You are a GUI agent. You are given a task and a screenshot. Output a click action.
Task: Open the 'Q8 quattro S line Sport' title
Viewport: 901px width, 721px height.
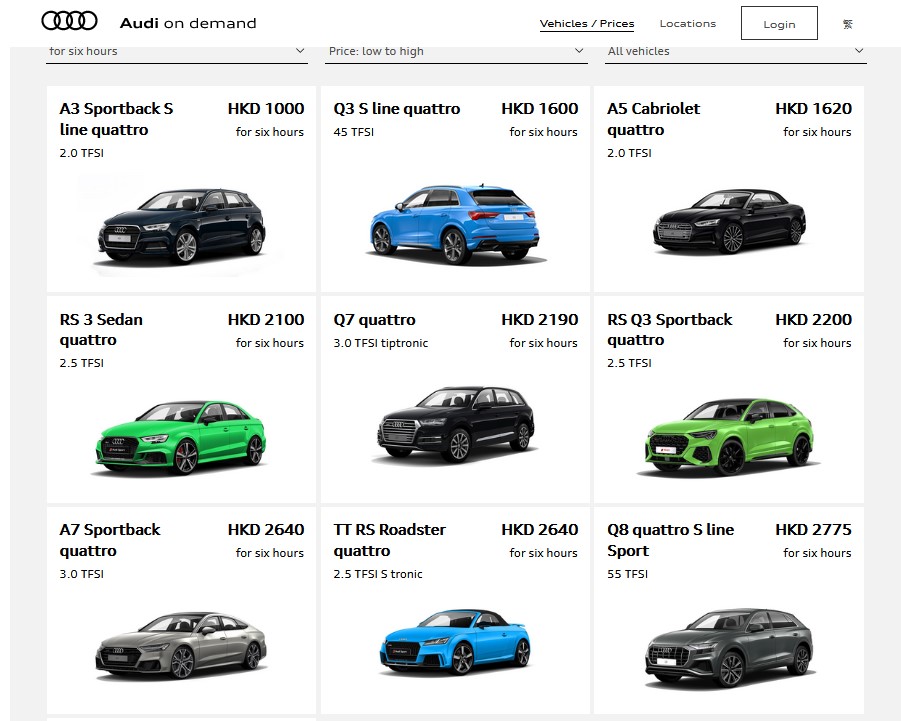(x=671, y=540)
